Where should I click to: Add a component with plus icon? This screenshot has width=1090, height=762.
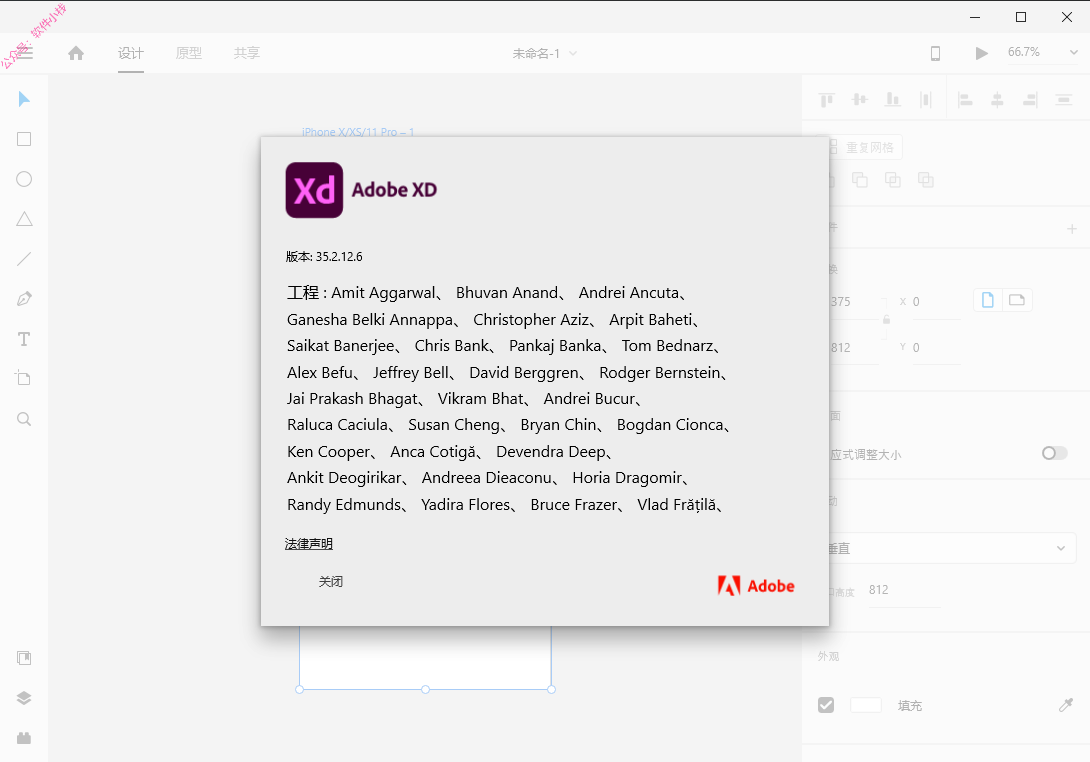[1072, 229]
